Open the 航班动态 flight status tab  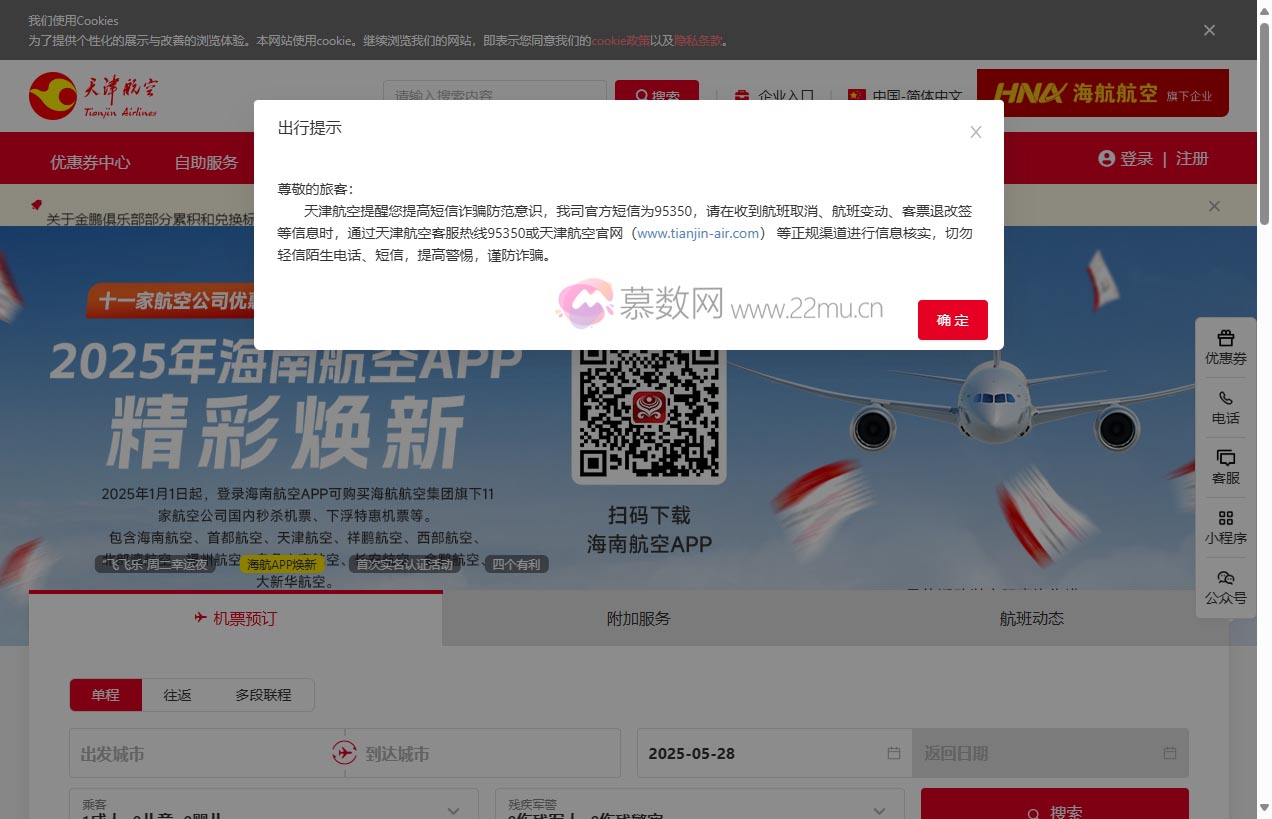[1032, 618]
